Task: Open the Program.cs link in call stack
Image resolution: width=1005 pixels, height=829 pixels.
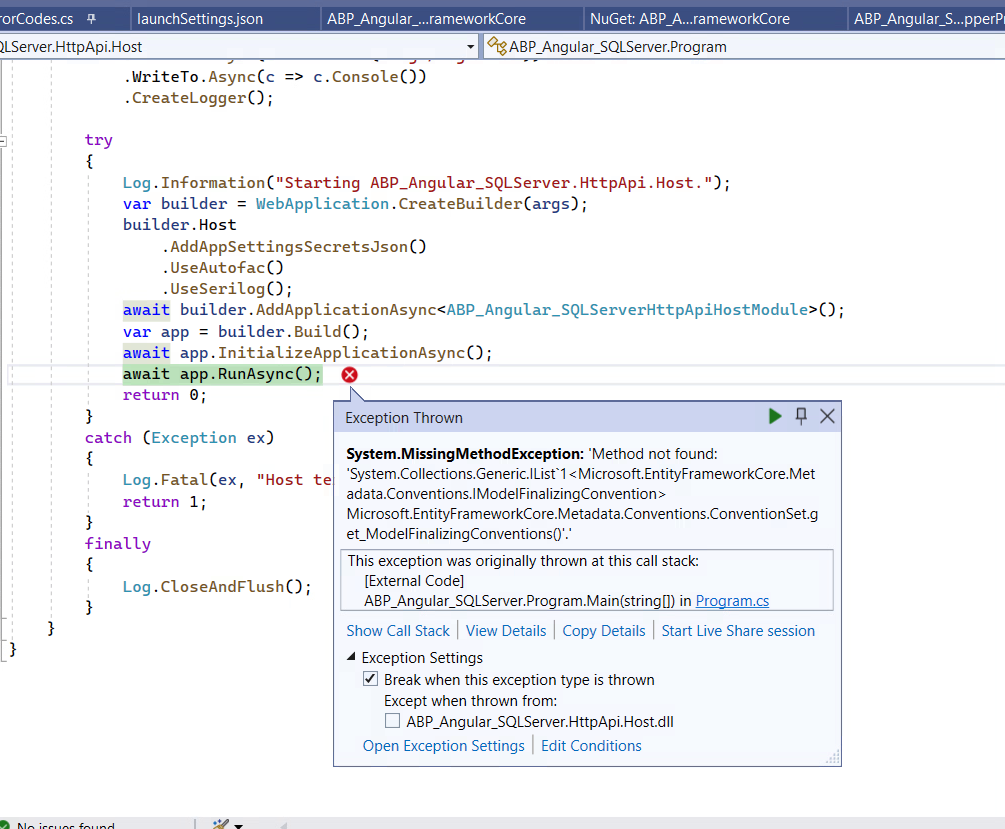Action: pos(732,601)
